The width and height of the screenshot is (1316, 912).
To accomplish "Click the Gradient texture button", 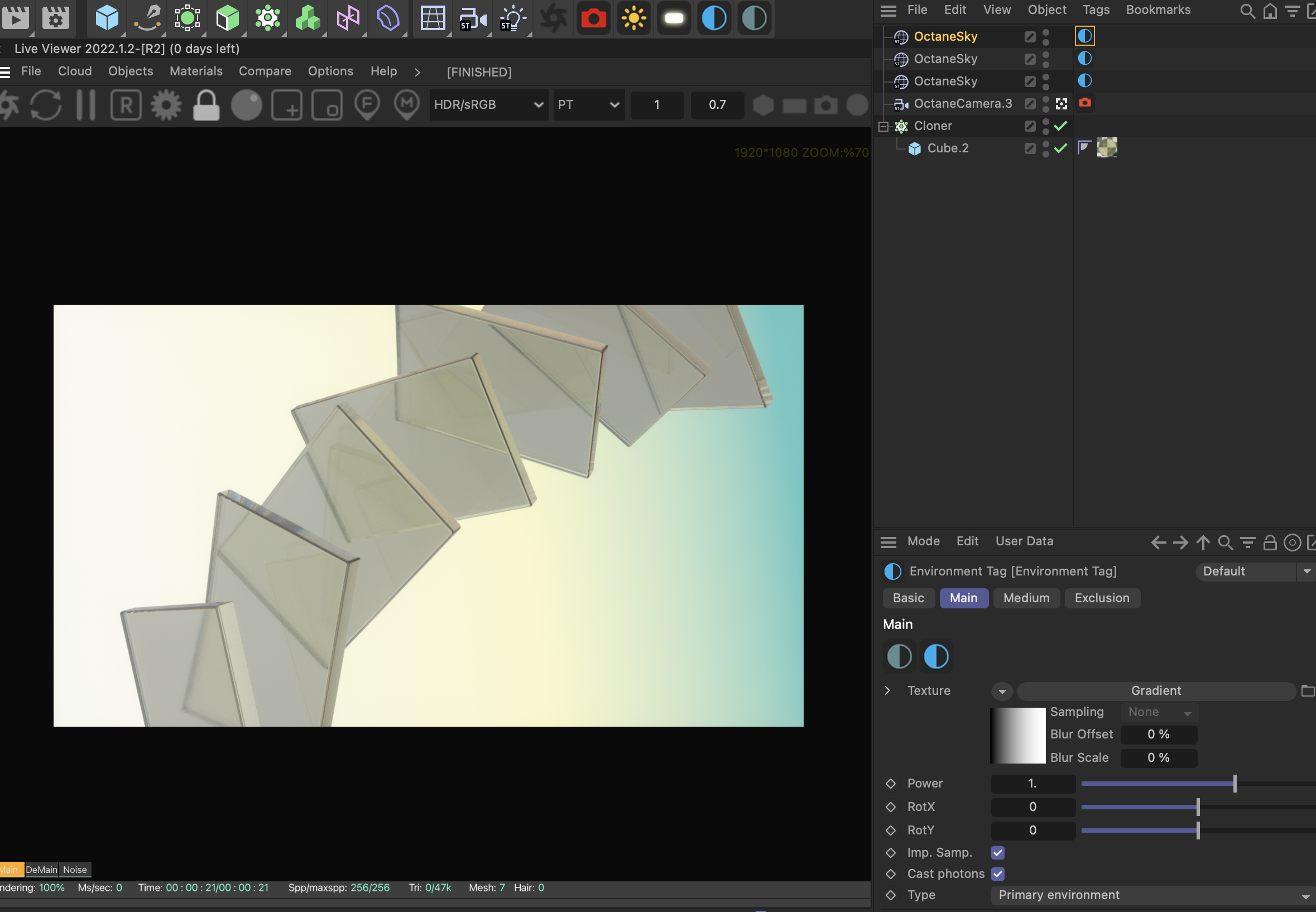I will click(x=1155, y=691).
